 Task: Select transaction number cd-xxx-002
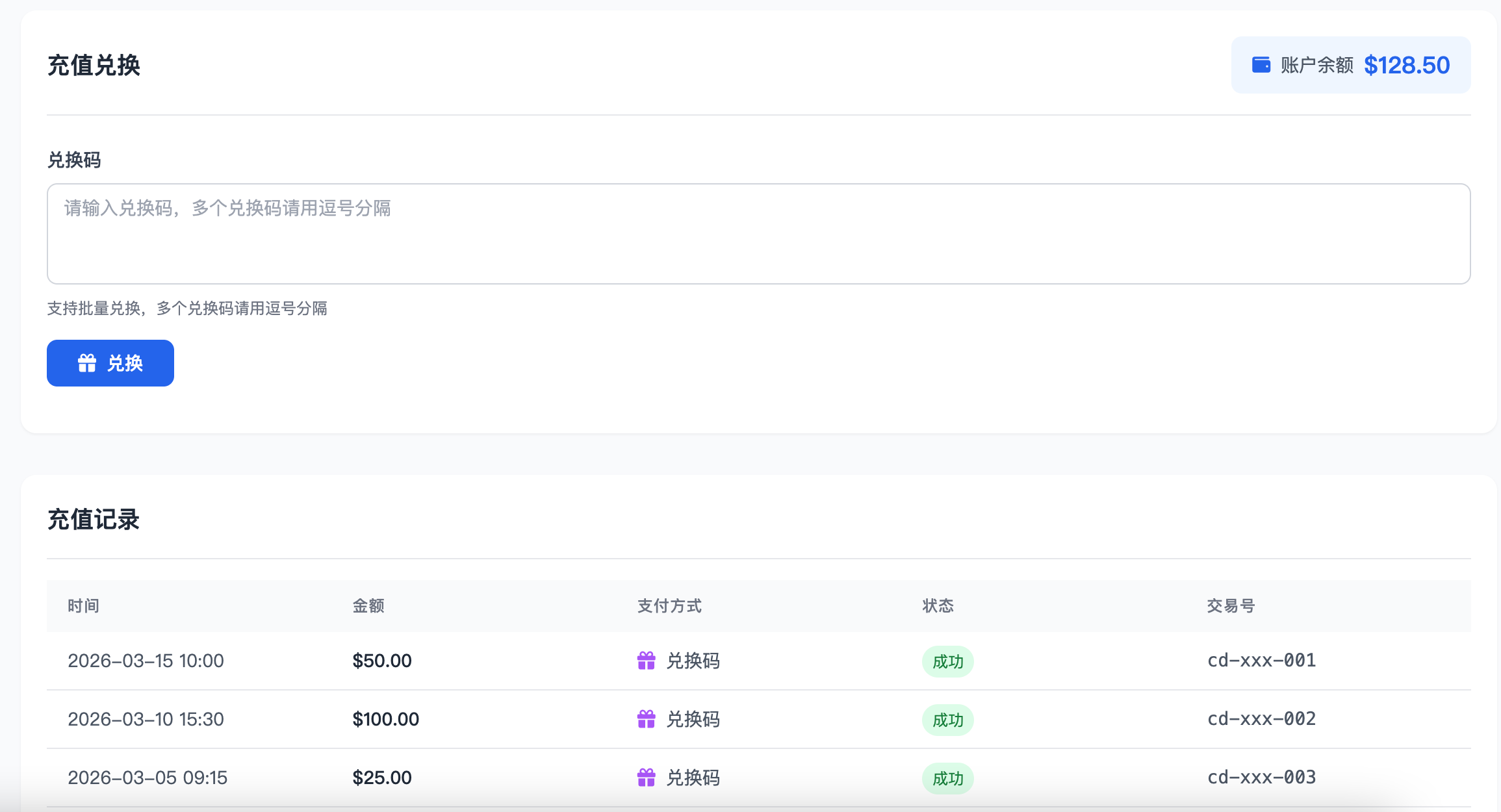pyautogui.click(x=1262, y=719)
